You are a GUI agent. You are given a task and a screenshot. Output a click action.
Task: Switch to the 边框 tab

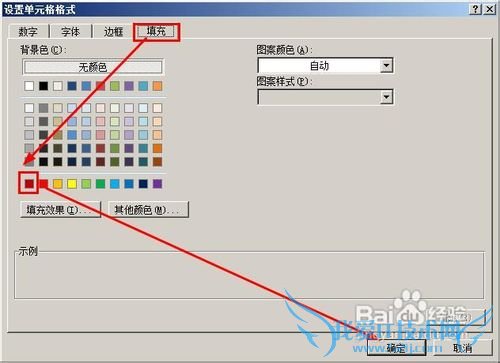tap(113, 32)
